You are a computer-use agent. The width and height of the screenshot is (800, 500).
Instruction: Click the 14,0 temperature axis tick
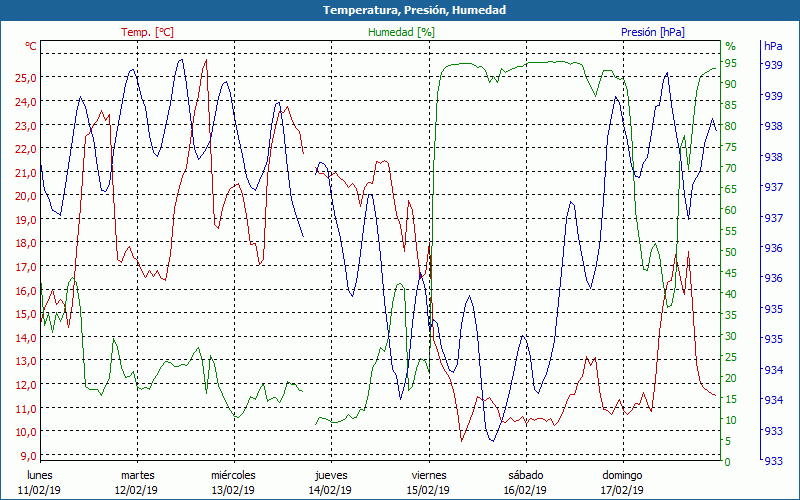tap(27, 337)
